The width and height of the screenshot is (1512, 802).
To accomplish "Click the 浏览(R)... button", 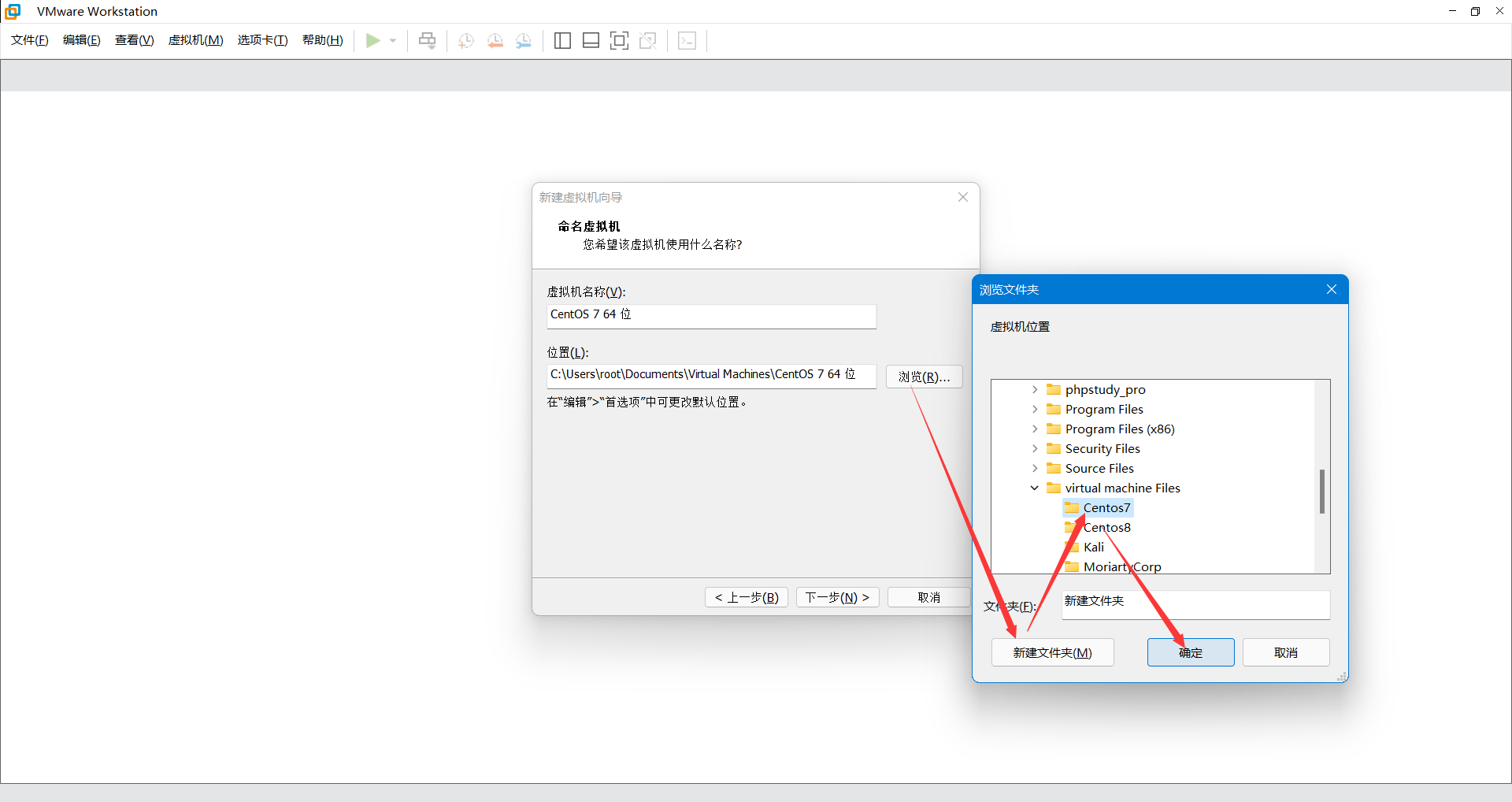I will [925, 377].
